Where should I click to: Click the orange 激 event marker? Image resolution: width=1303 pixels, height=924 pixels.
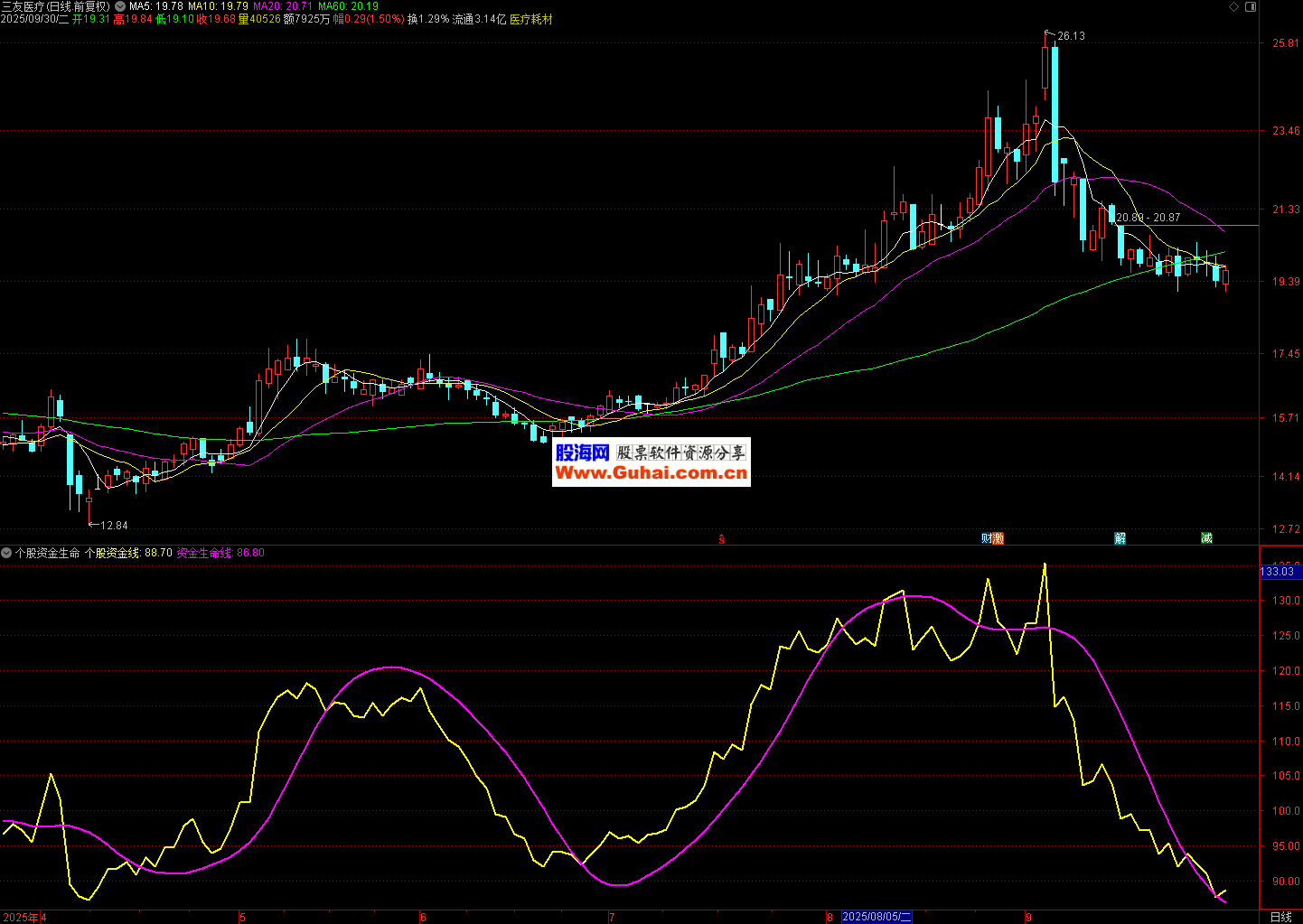tap(998, 538)
